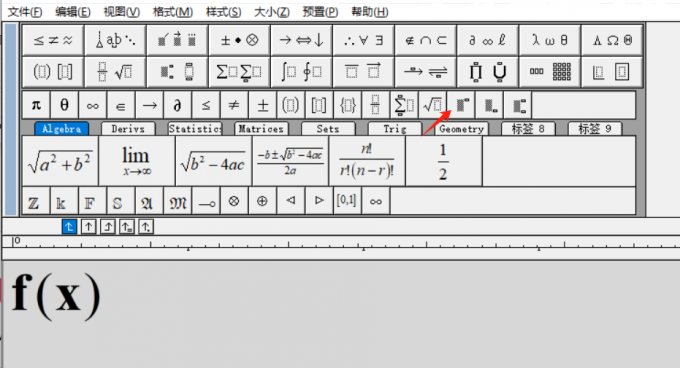Image resolution: width=680 pixels, height=368 pixels.
Task: Switch to the Matrices tab
Action: coord(262,129)
